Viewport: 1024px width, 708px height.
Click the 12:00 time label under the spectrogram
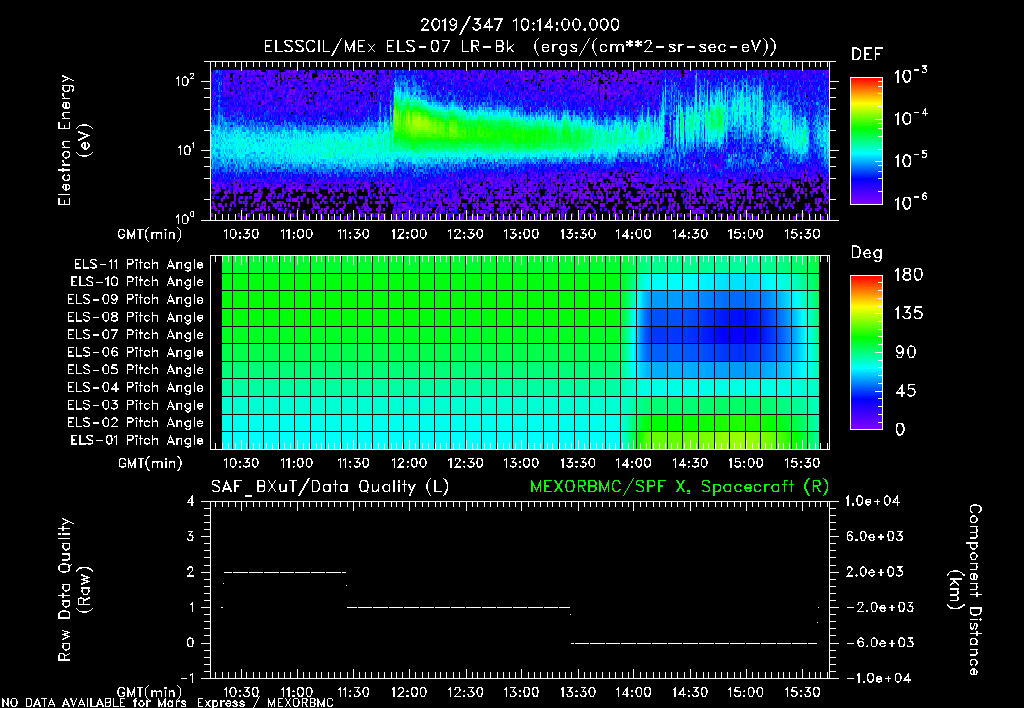click(x=409, y=234)
